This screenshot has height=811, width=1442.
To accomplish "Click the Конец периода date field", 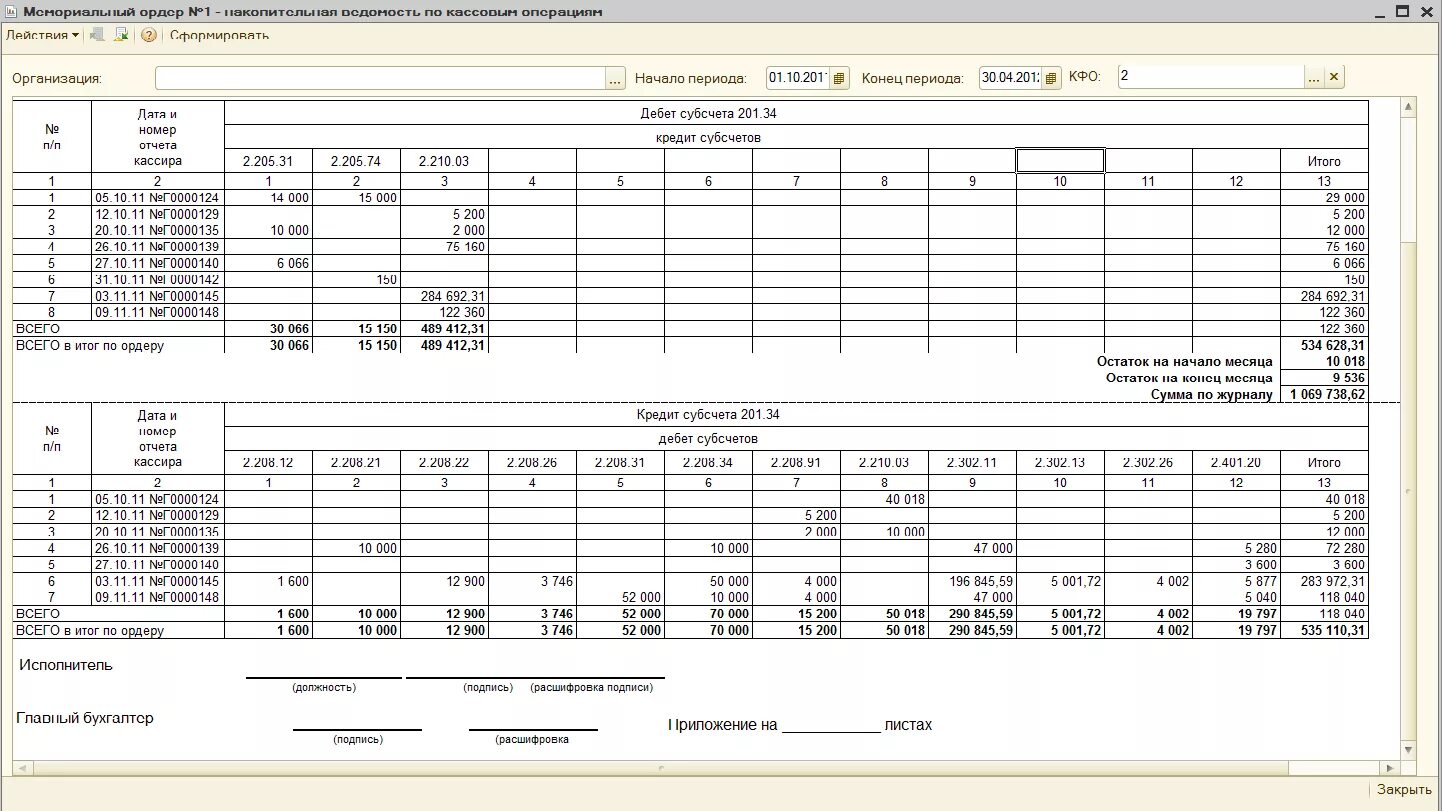I will click(1010, 77).
